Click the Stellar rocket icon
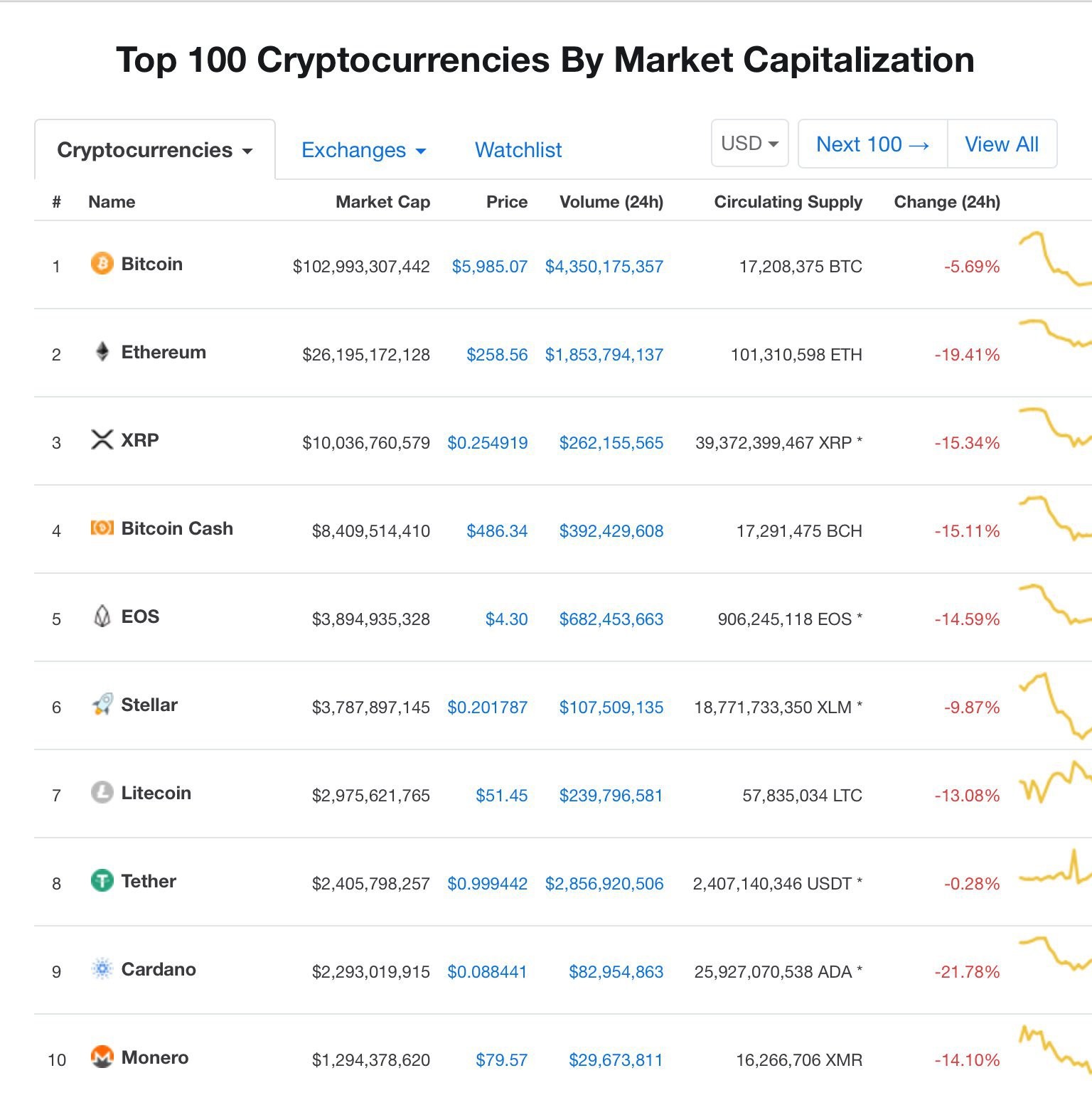This screenshot has width=1092, height=1100. coord(102,704)
